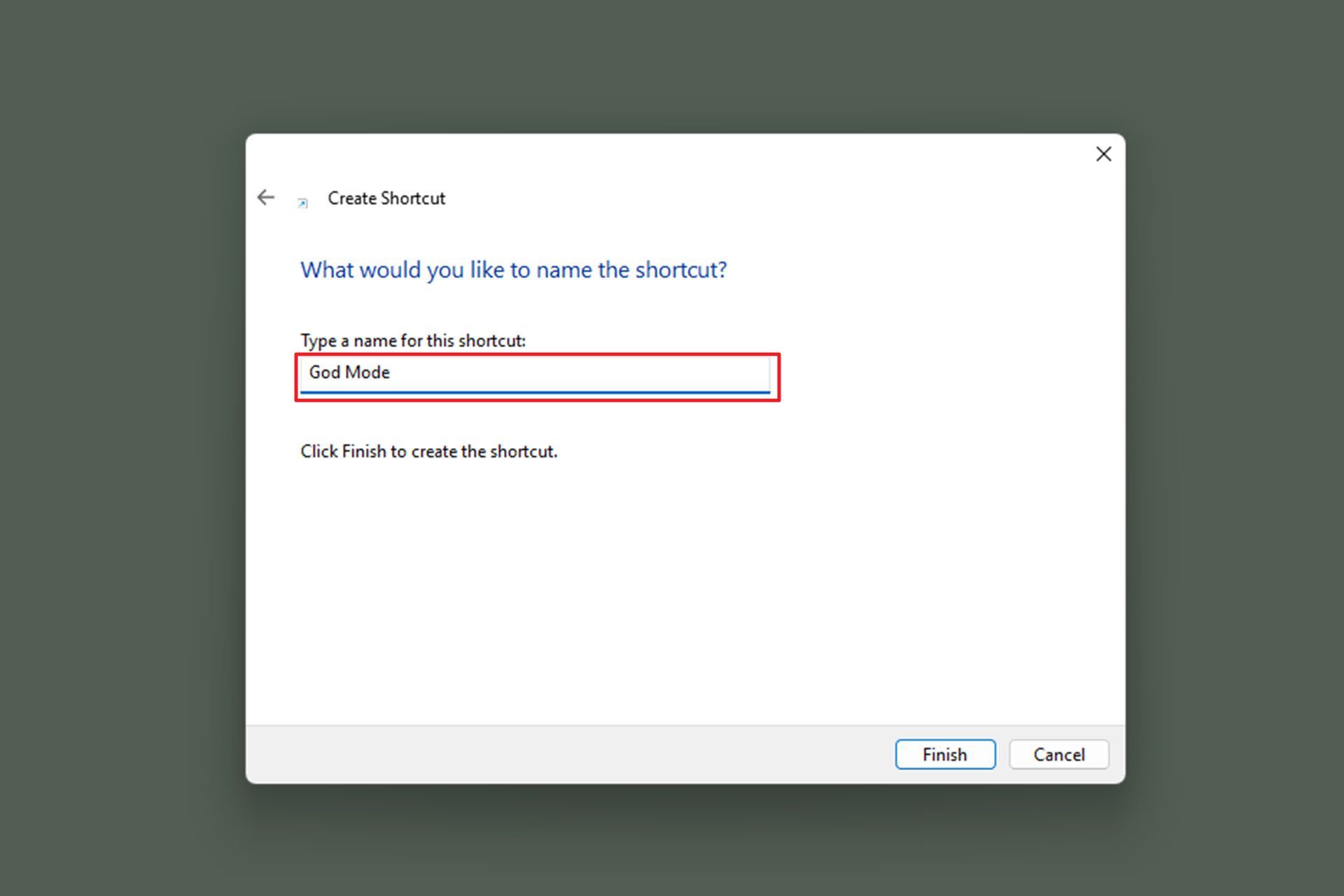Click the blue underline of the name field

(x=535, y=392)
